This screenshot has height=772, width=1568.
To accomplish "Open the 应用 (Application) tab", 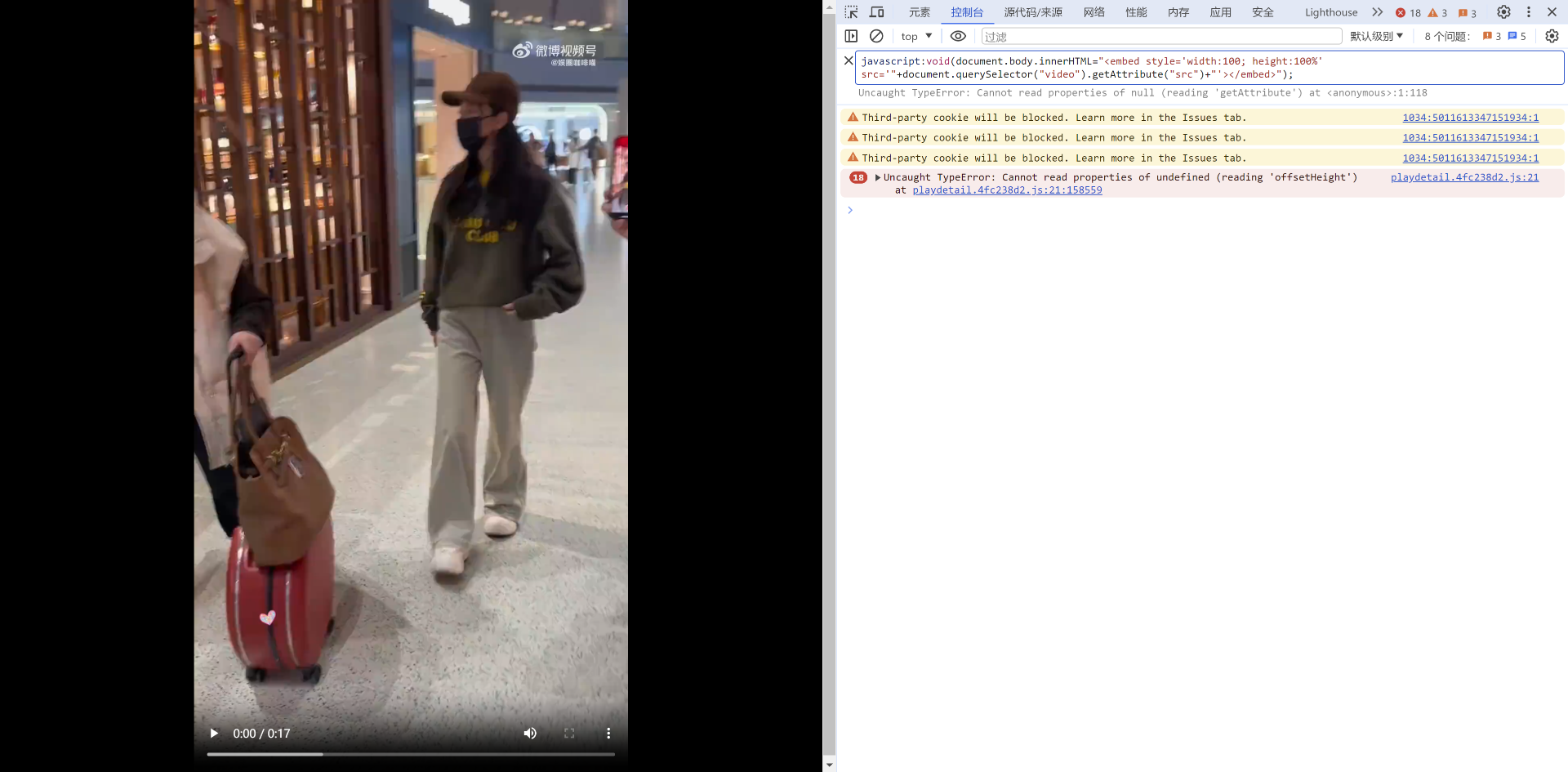I will point(1221,12).
